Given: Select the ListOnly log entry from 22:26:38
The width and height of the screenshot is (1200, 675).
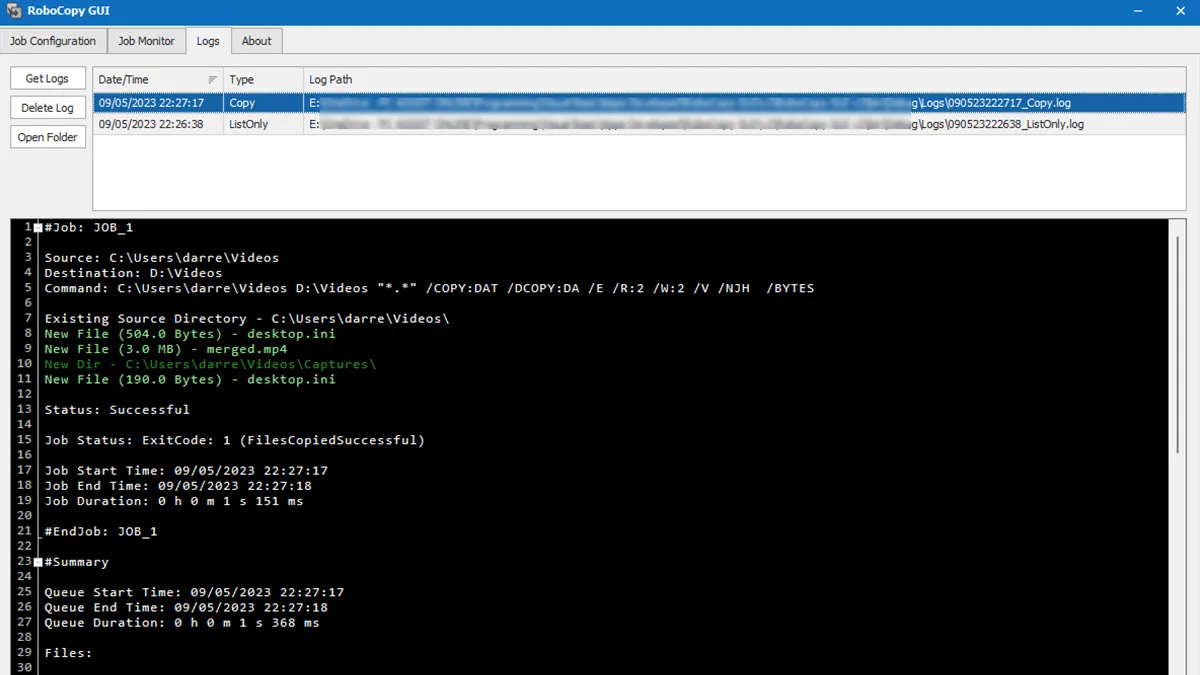Looking at the screenshot, I should coord(640,125).
